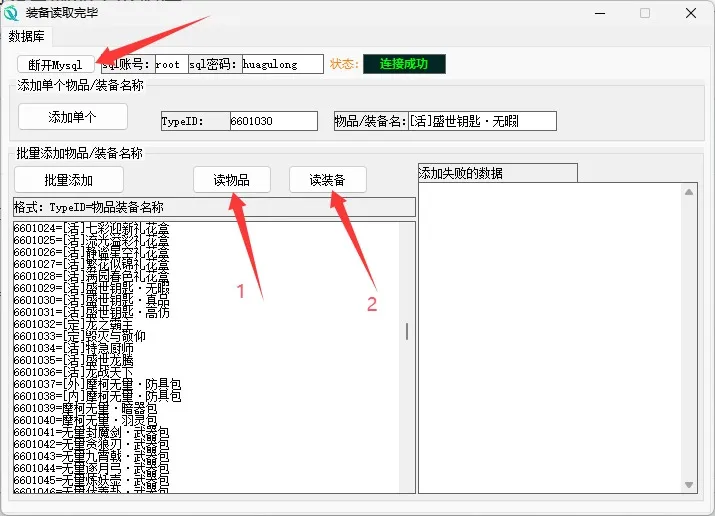Screen dimensions: 715x516
Task: Click the 批量添加 button
Action: pos(69,180)
